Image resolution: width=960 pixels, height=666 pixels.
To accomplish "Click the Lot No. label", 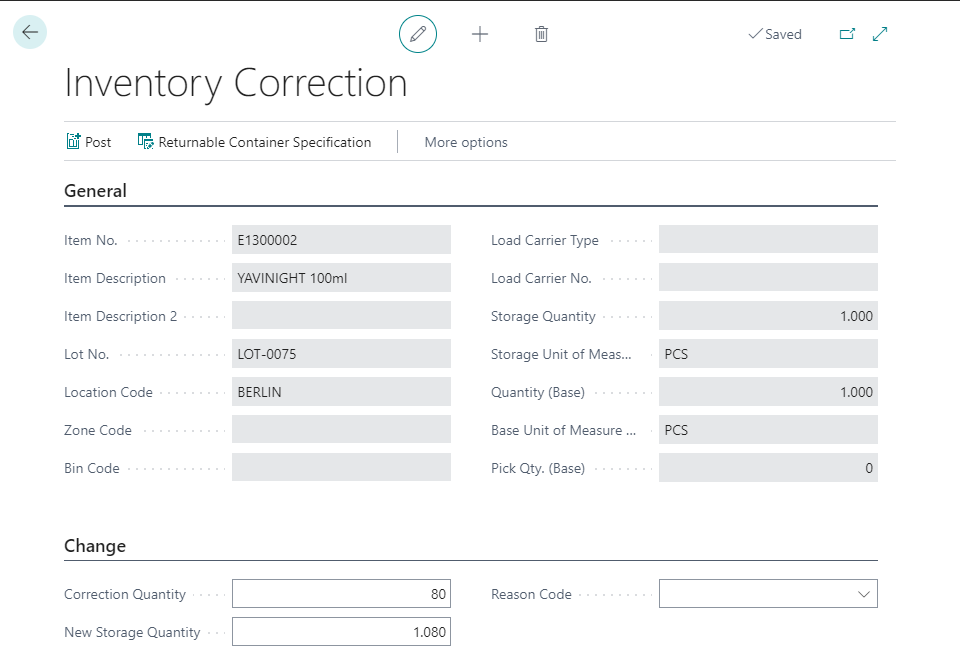I will [86, 354].
